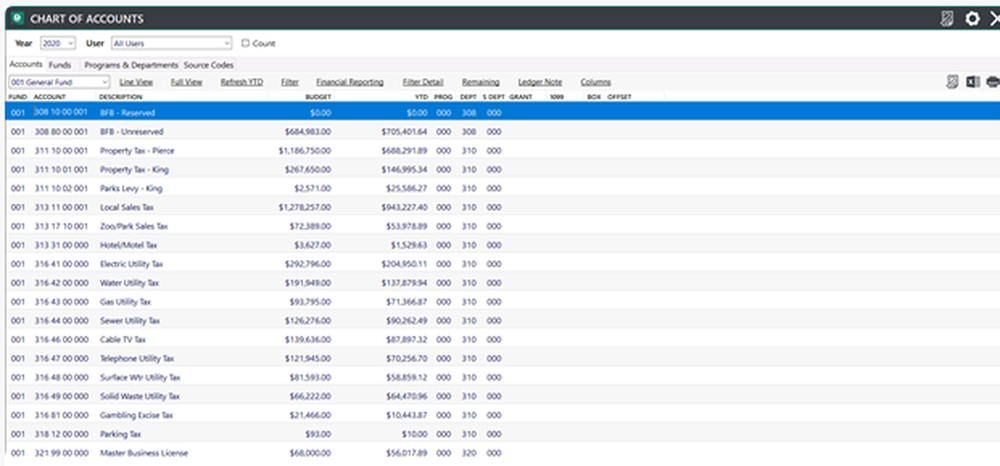Click the green app logo in title bar
This screenshot has height=466, width=1000.
(x=18, y=18)
